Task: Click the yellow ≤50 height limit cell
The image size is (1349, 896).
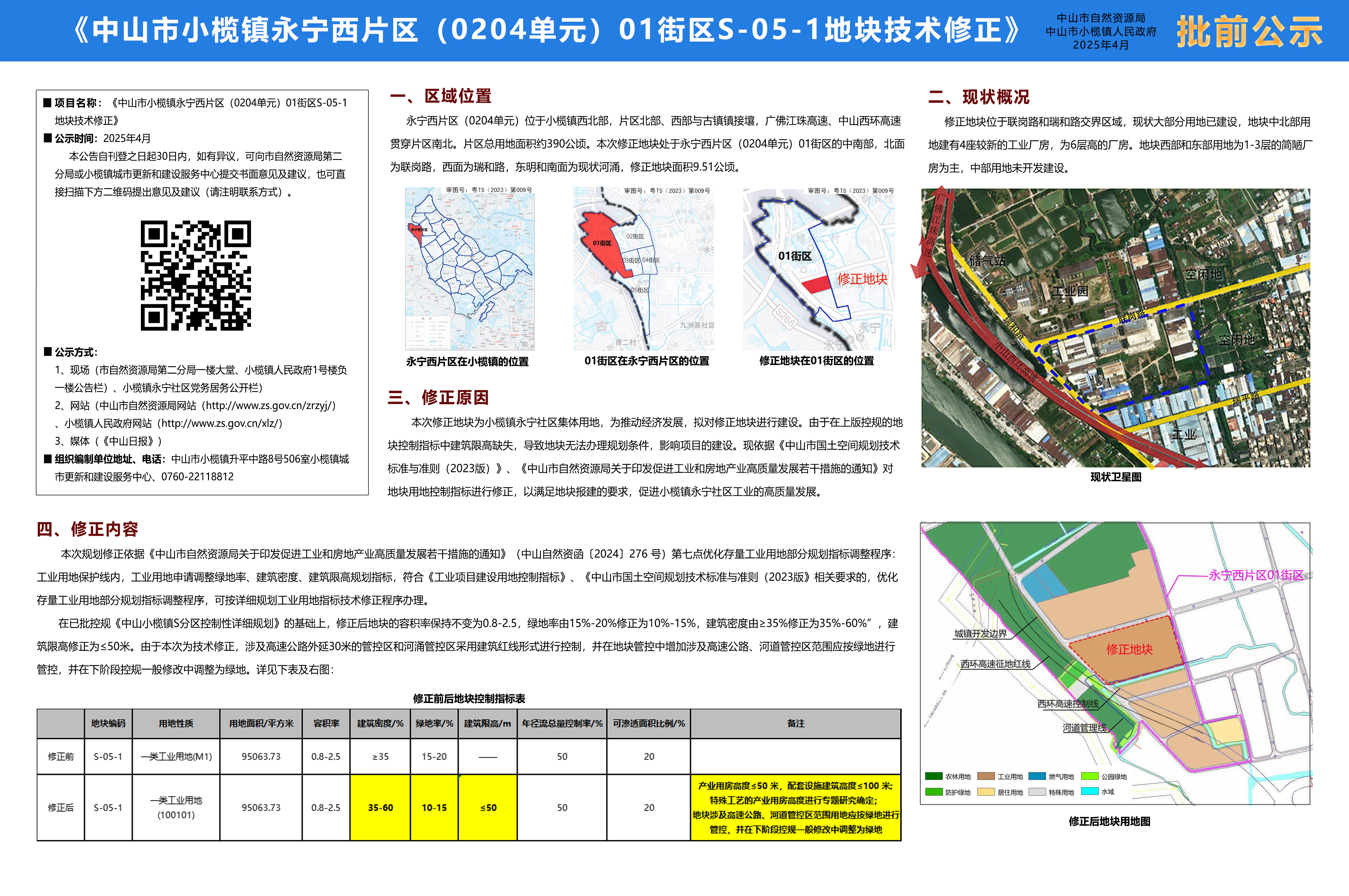Action: point(488,807)
